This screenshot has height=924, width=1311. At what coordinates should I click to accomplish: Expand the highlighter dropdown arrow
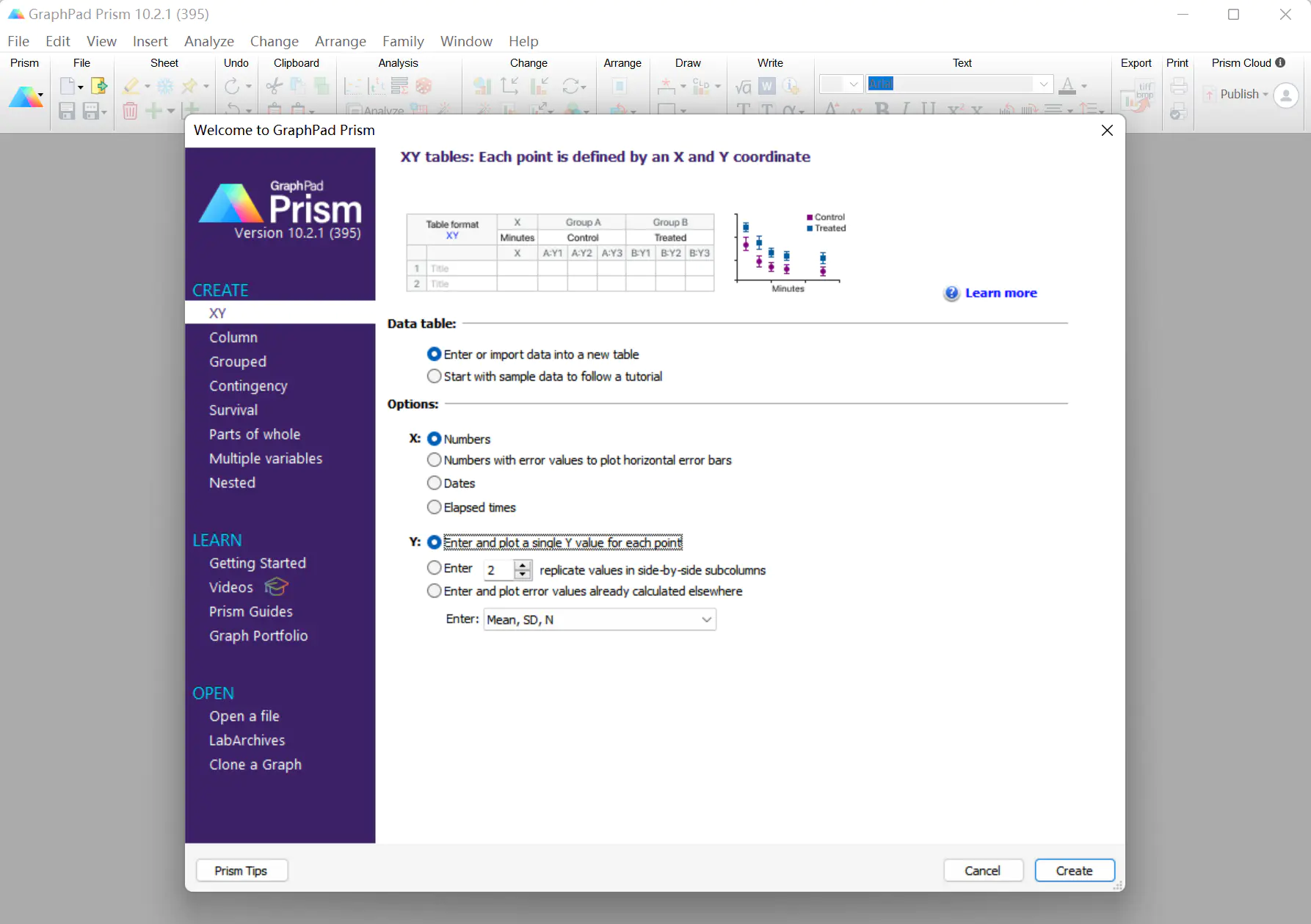[148, 87]
